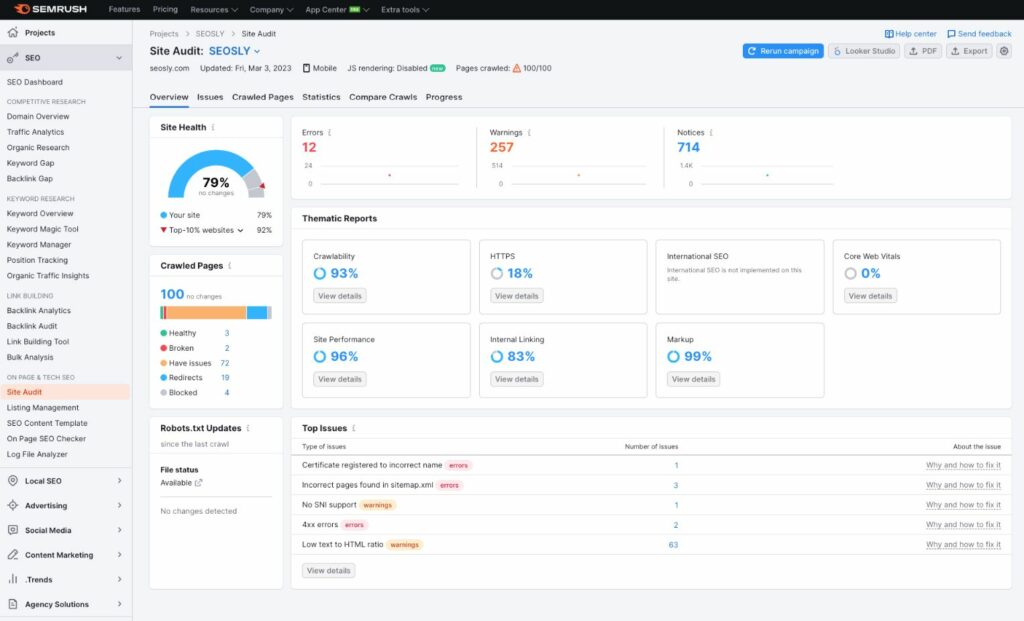Click the Help center book icon

tap(889, 34)
